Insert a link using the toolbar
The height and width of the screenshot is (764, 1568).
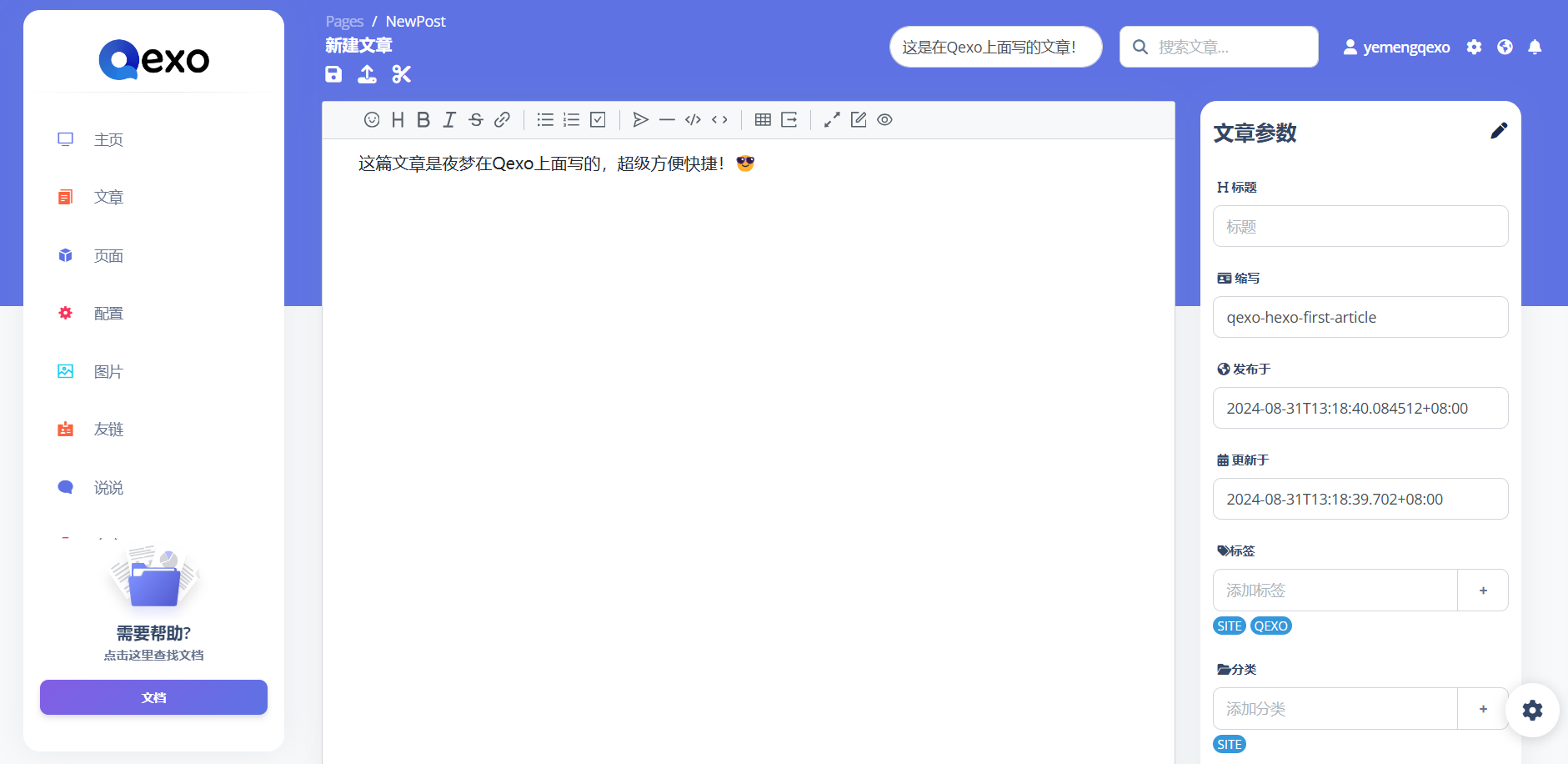(x=502, y=120)
